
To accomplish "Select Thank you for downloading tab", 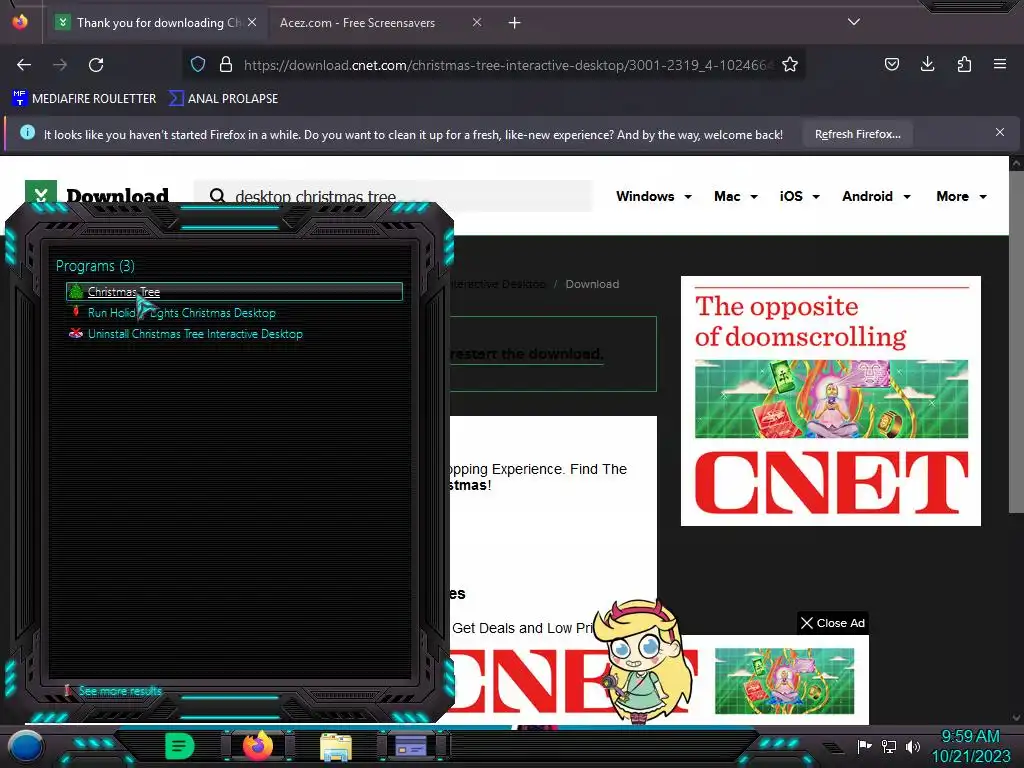I will (x=155, y=23).
